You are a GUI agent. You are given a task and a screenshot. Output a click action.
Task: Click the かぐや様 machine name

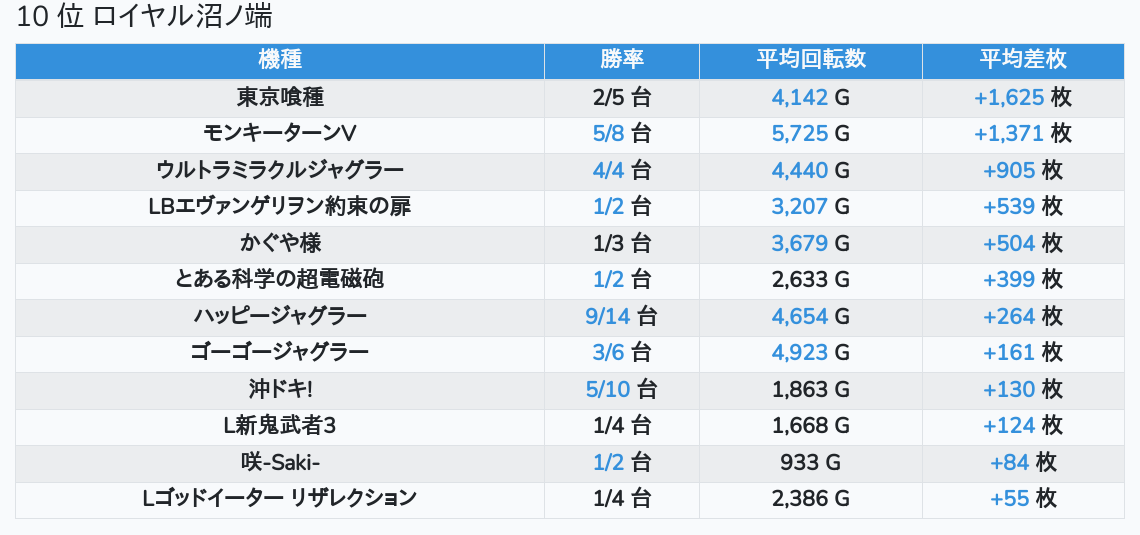(280, 243)
